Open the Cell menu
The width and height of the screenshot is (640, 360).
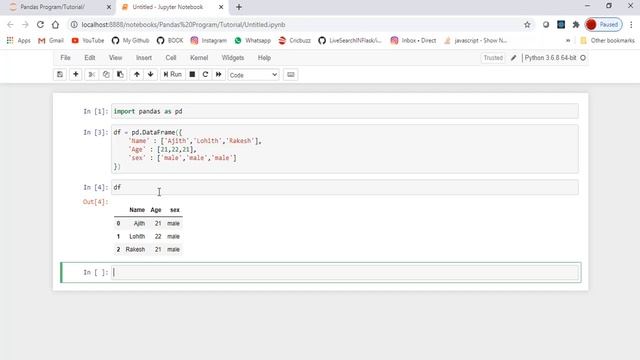pyautogui.click(x=171, y=58)
